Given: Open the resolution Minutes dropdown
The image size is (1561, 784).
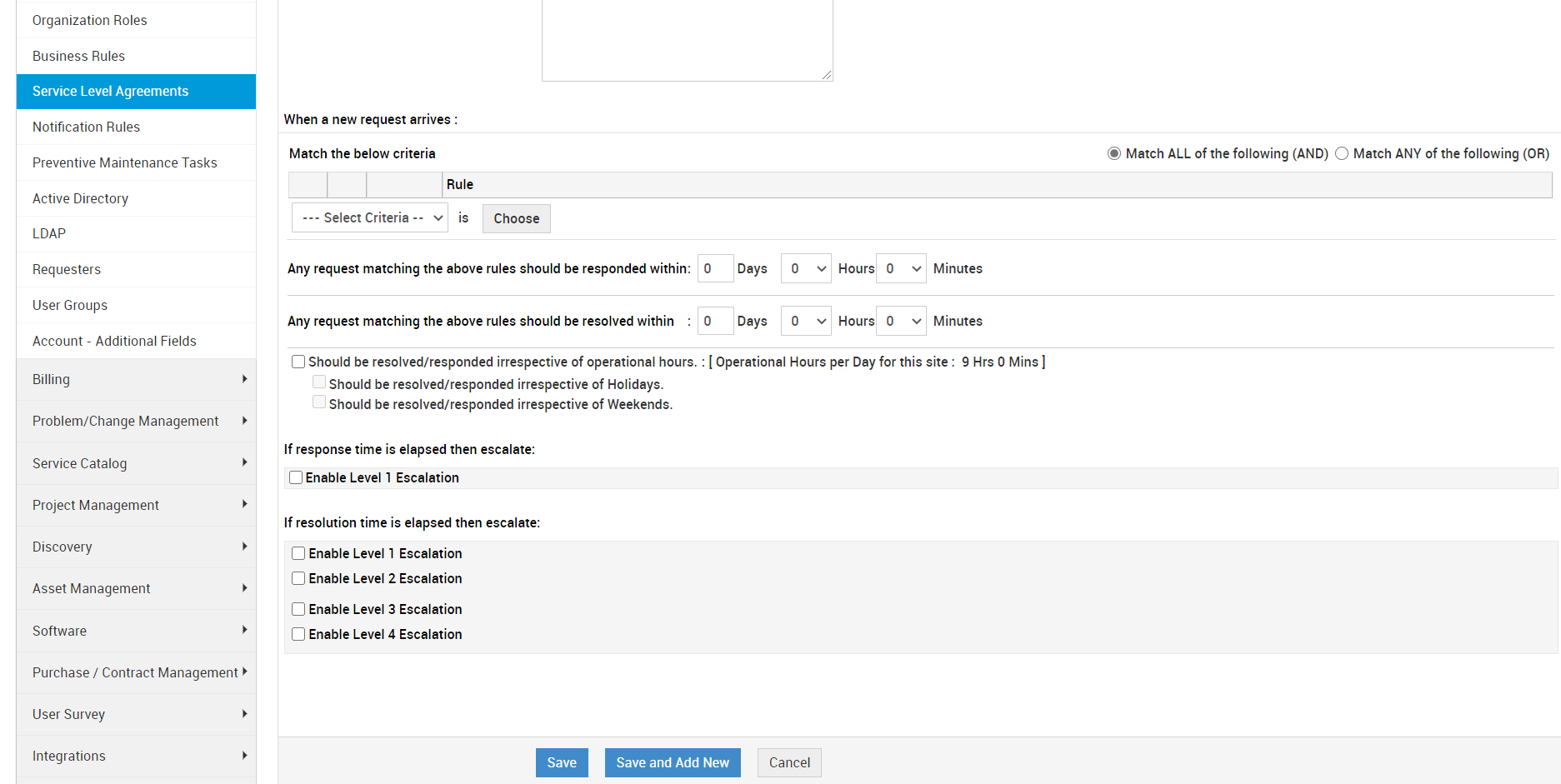Looking at the screenshot, I should coord(900,321).
